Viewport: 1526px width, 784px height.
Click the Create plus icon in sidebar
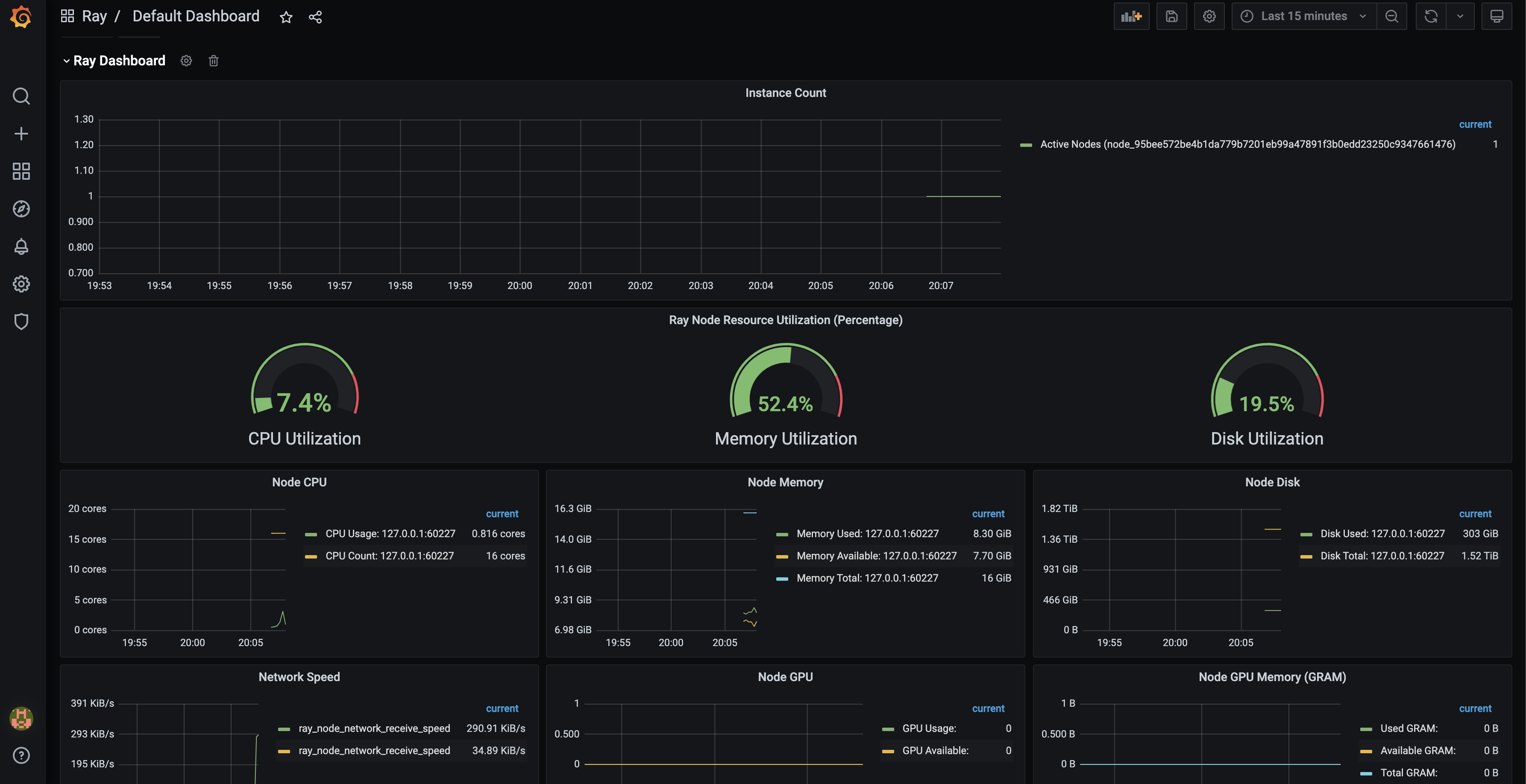[21, 134]
